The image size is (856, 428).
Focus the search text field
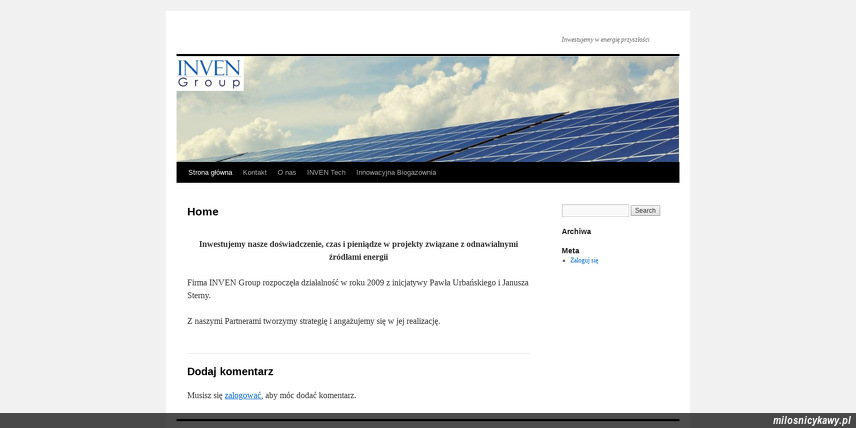point(595,210)
